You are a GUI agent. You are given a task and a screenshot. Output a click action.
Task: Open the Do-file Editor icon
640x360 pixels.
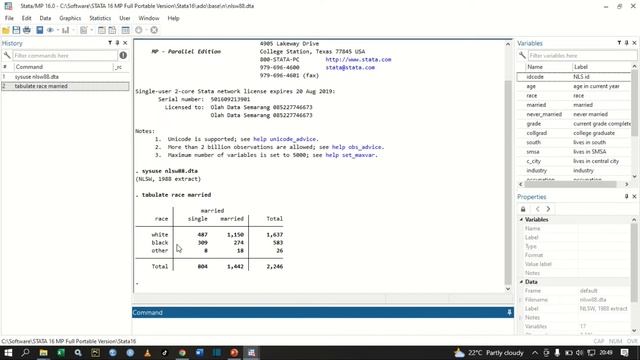click(x=84, y=30)
